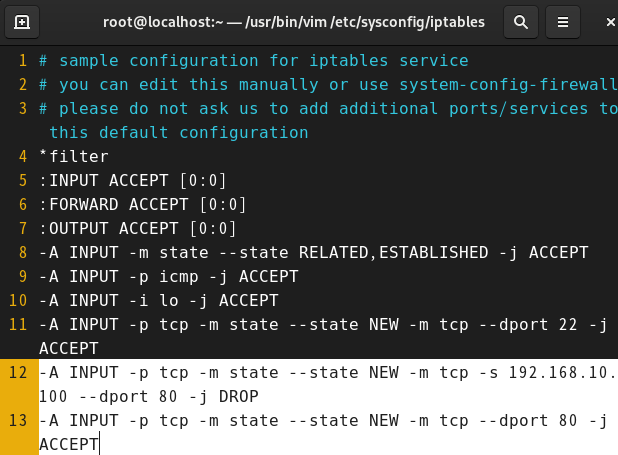
Task: Open terminal search
Action: [521, 22]
